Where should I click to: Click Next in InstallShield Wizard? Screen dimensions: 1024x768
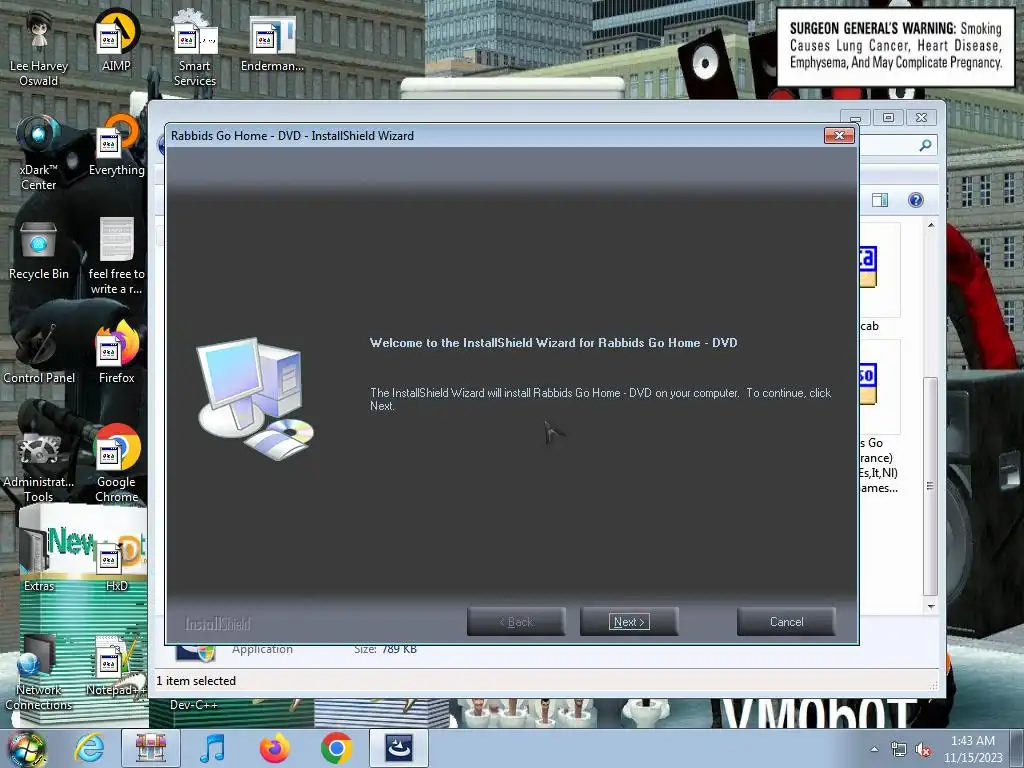pyautogui.click(x=629, y=622)
